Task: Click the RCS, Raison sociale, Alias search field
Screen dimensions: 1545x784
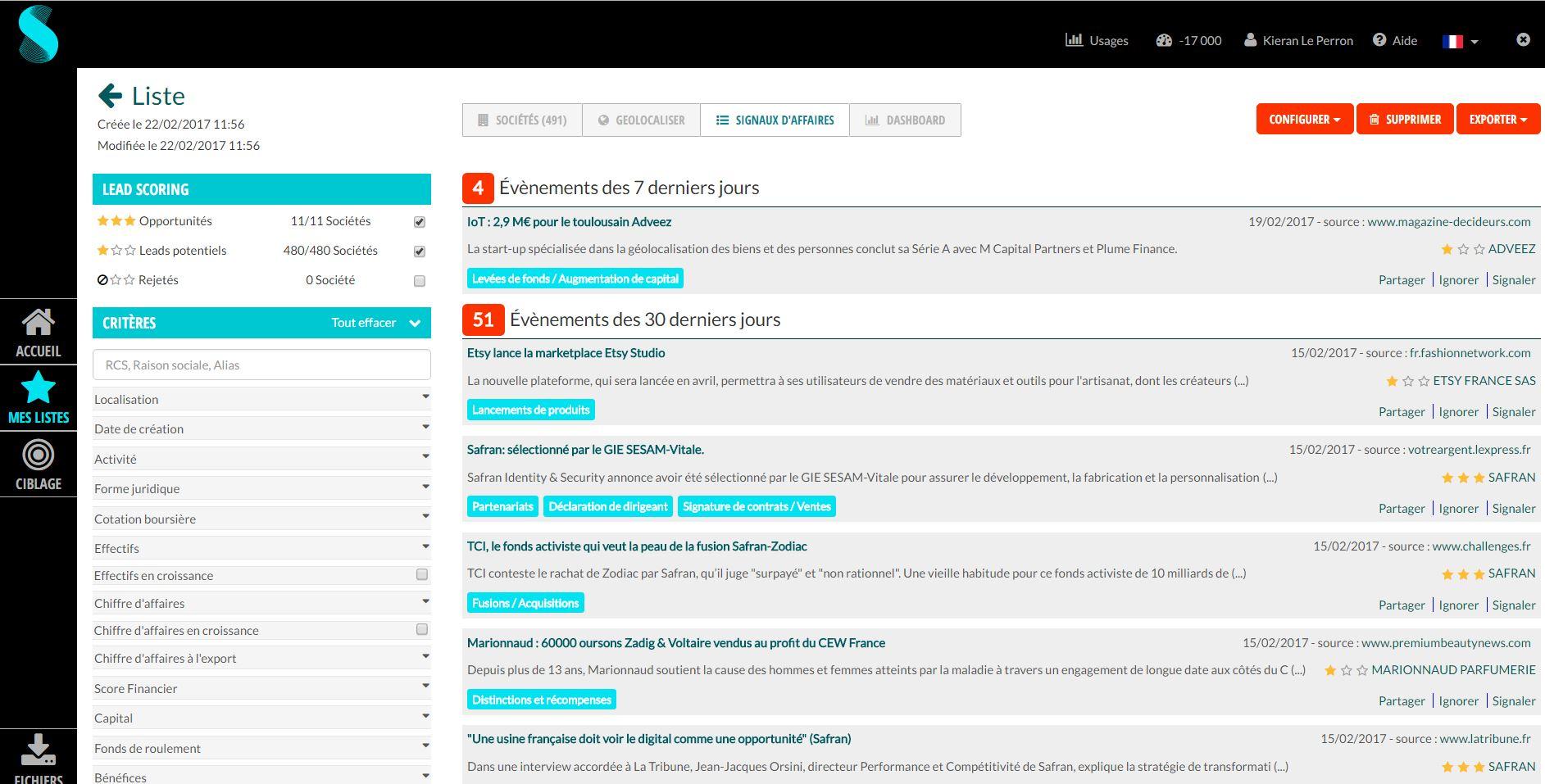Action: point(261,365)
